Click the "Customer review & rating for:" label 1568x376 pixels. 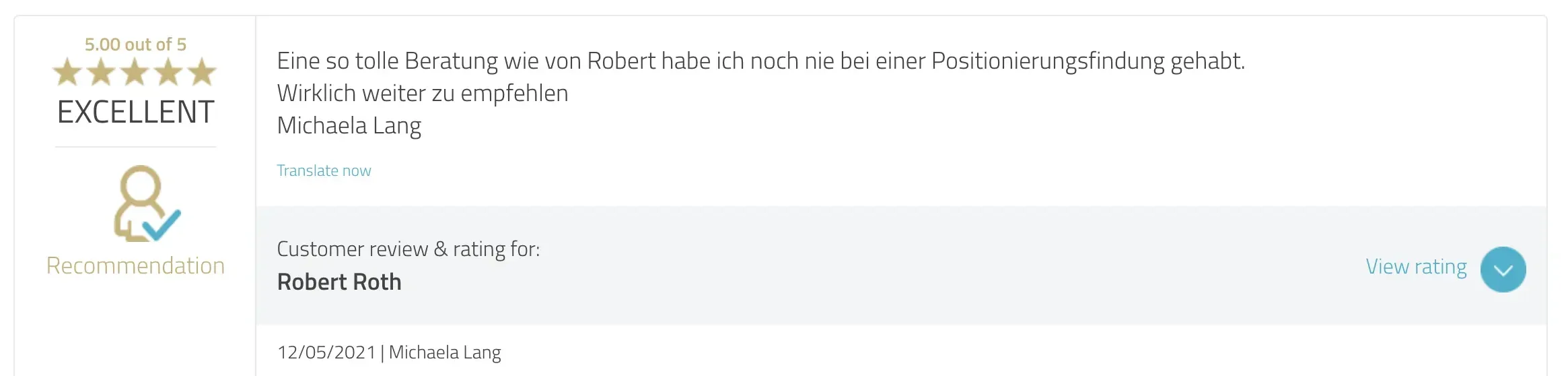(x=408, y=249)
